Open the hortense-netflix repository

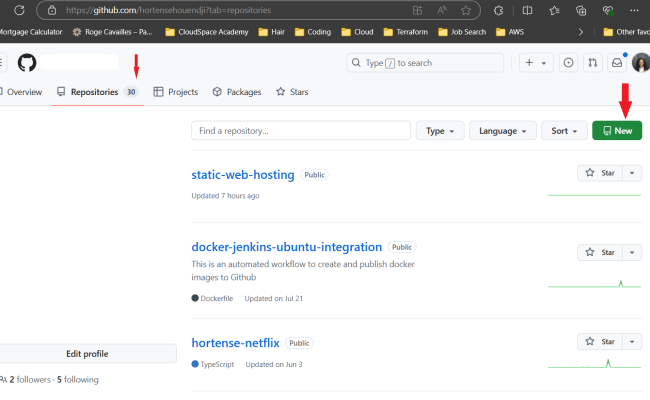pyautogui.click(x=235, y=343)
